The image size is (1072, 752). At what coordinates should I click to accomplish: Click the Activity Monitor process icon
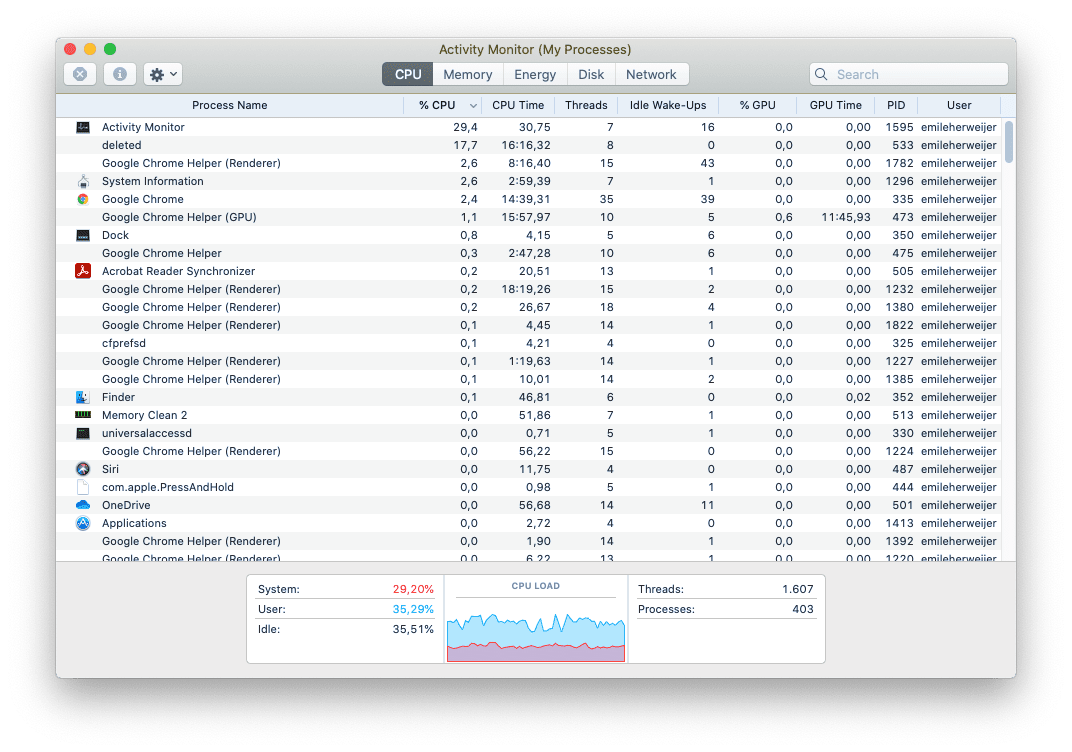(x=83, y=127)
